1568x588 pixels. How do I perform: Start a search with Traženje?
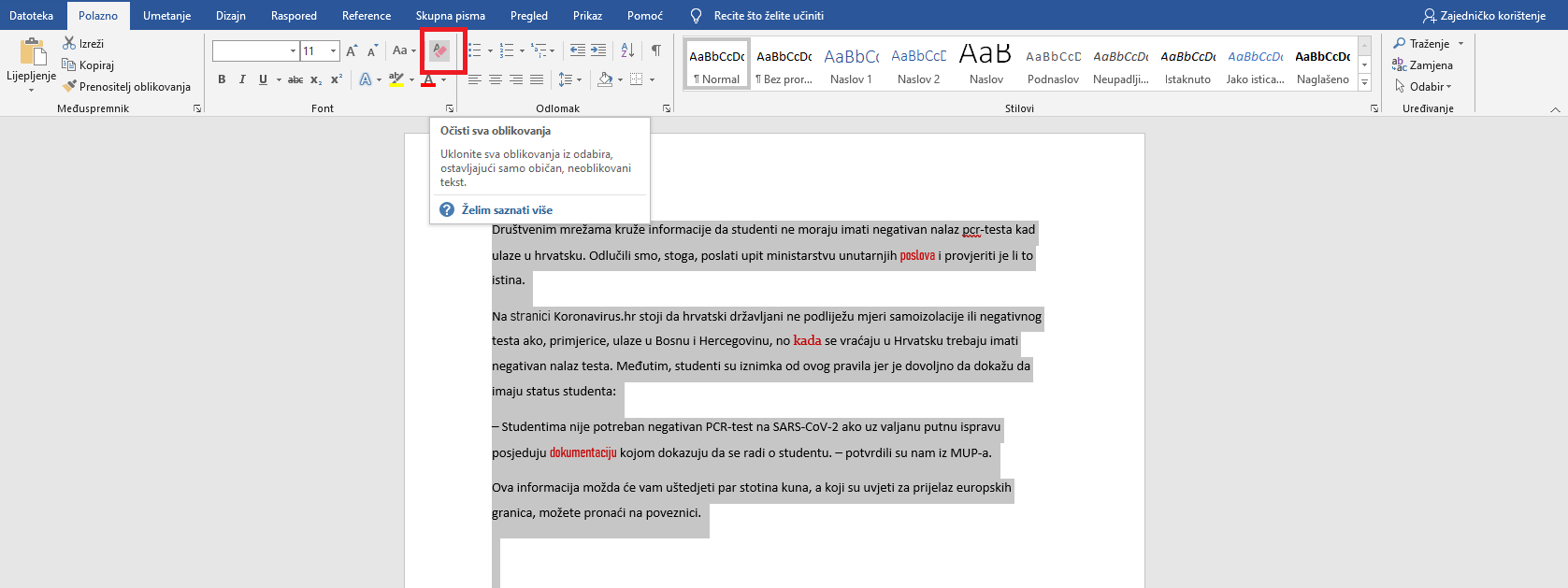point(1421,43)
